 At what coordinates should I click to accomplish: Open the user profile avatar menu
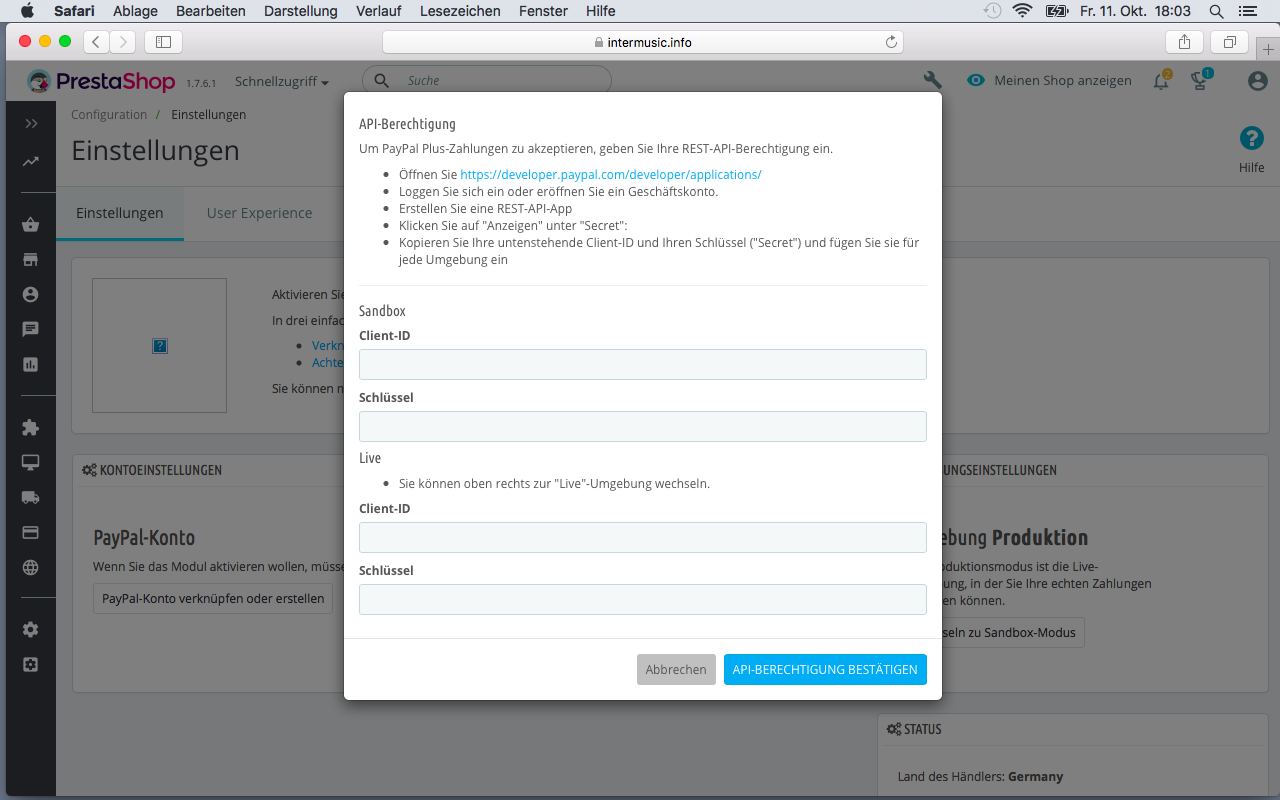tap(1258, 81)
